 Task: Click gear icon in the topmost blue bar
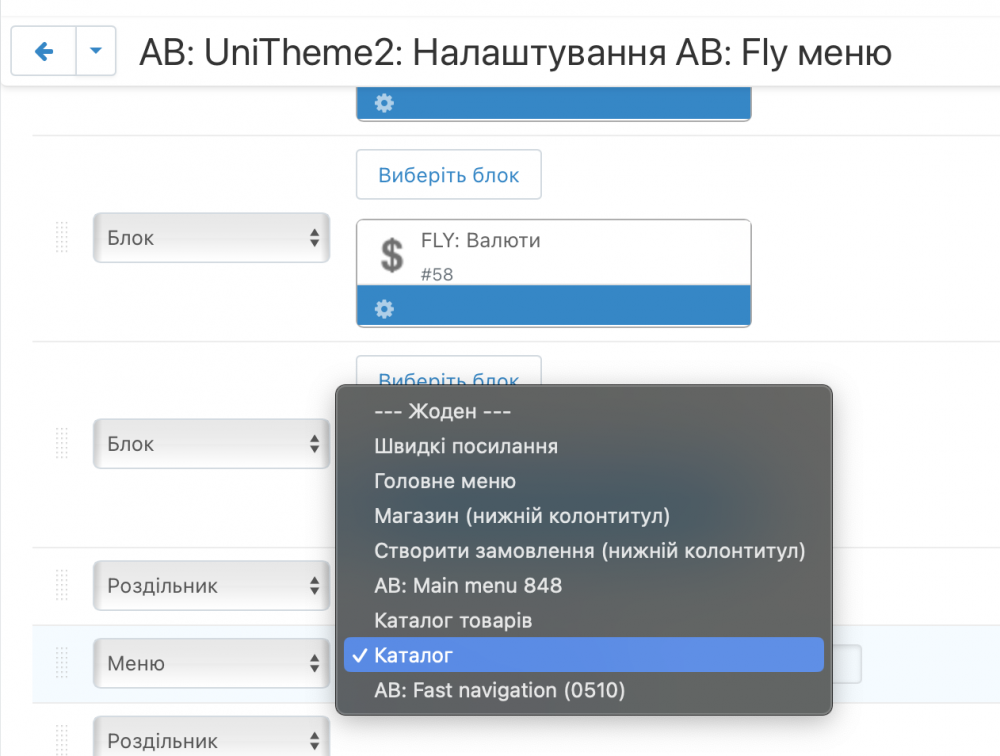pos(384,103)
